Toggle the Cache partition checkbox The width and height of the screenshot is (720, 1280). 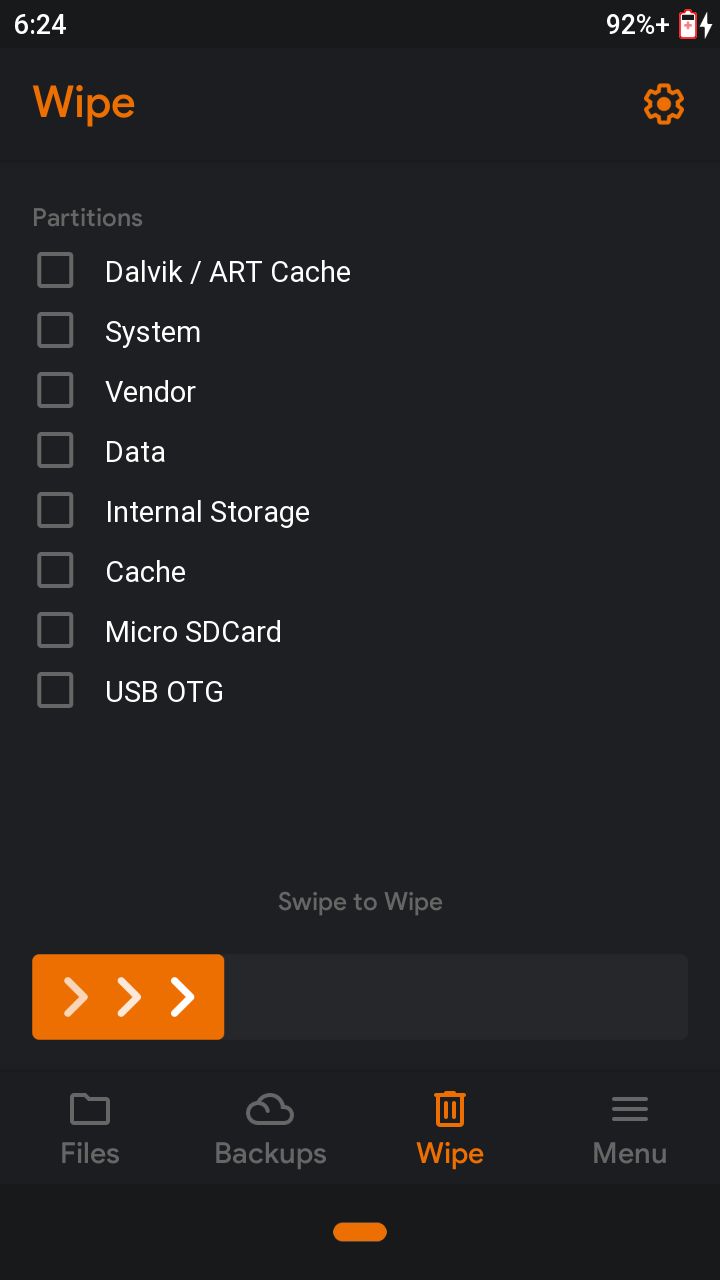tap(55, 570)
